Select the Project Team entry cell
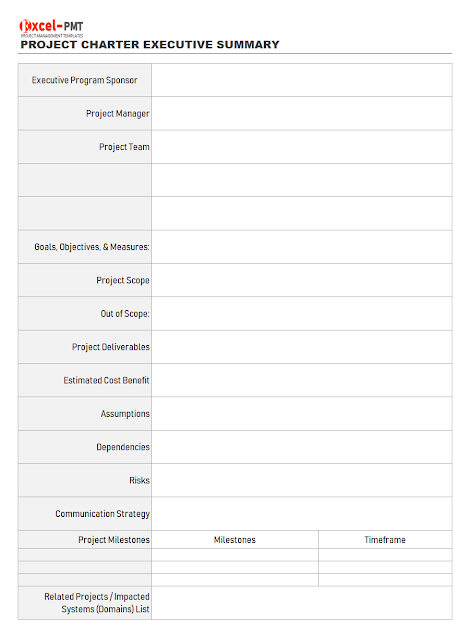The image size is (469, 640). tap(302, 147)
